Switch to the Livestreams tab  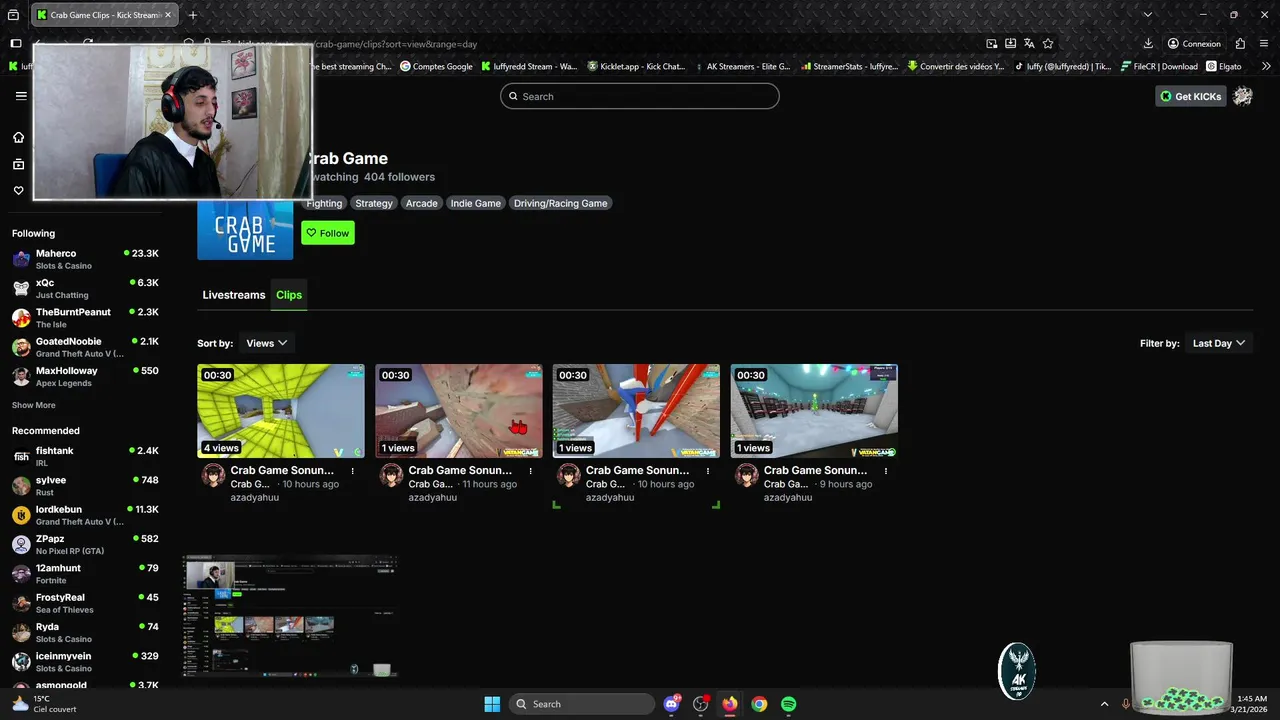coord(234,295)
